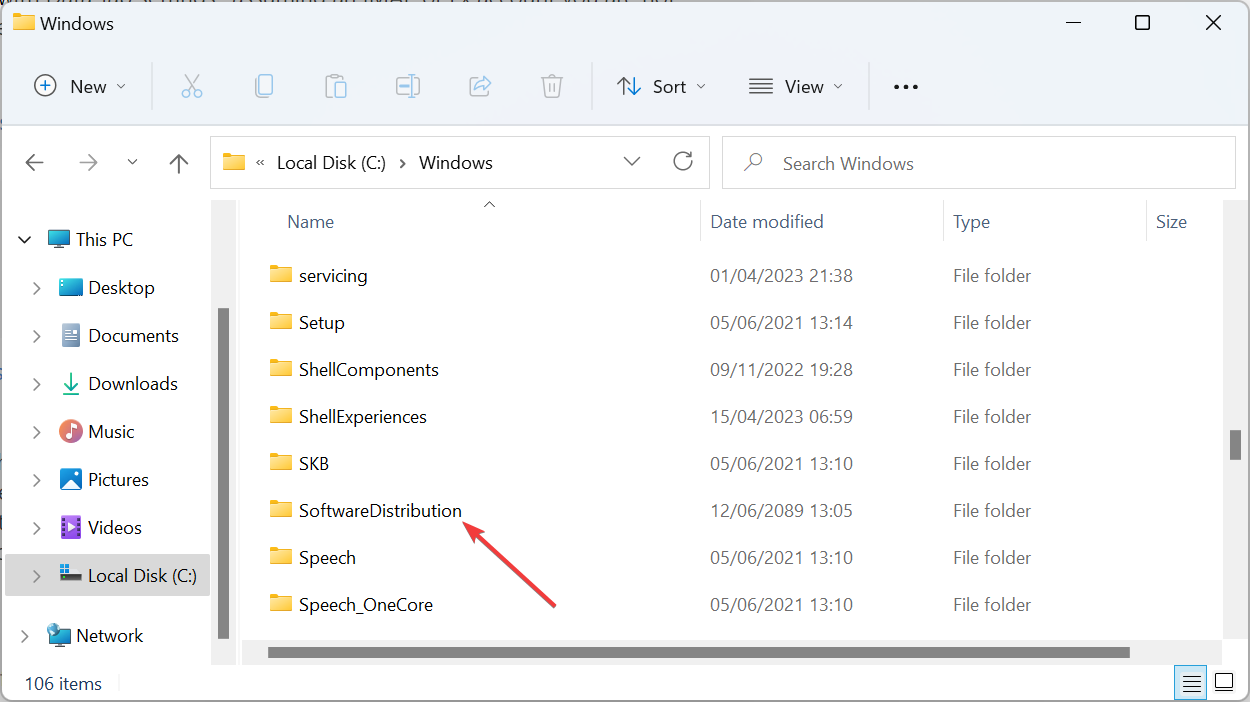Click the Share icon in toolbar
The width and height of the screenshot is (1250, 702).
pos(480,87)
